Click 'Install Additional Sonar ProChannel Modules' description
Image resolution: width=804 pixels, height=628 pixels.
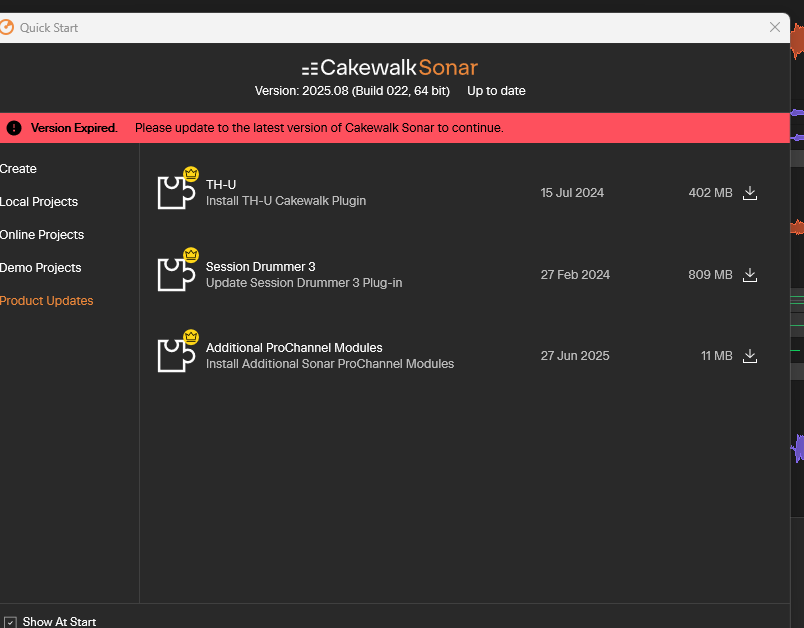(330, 363)
